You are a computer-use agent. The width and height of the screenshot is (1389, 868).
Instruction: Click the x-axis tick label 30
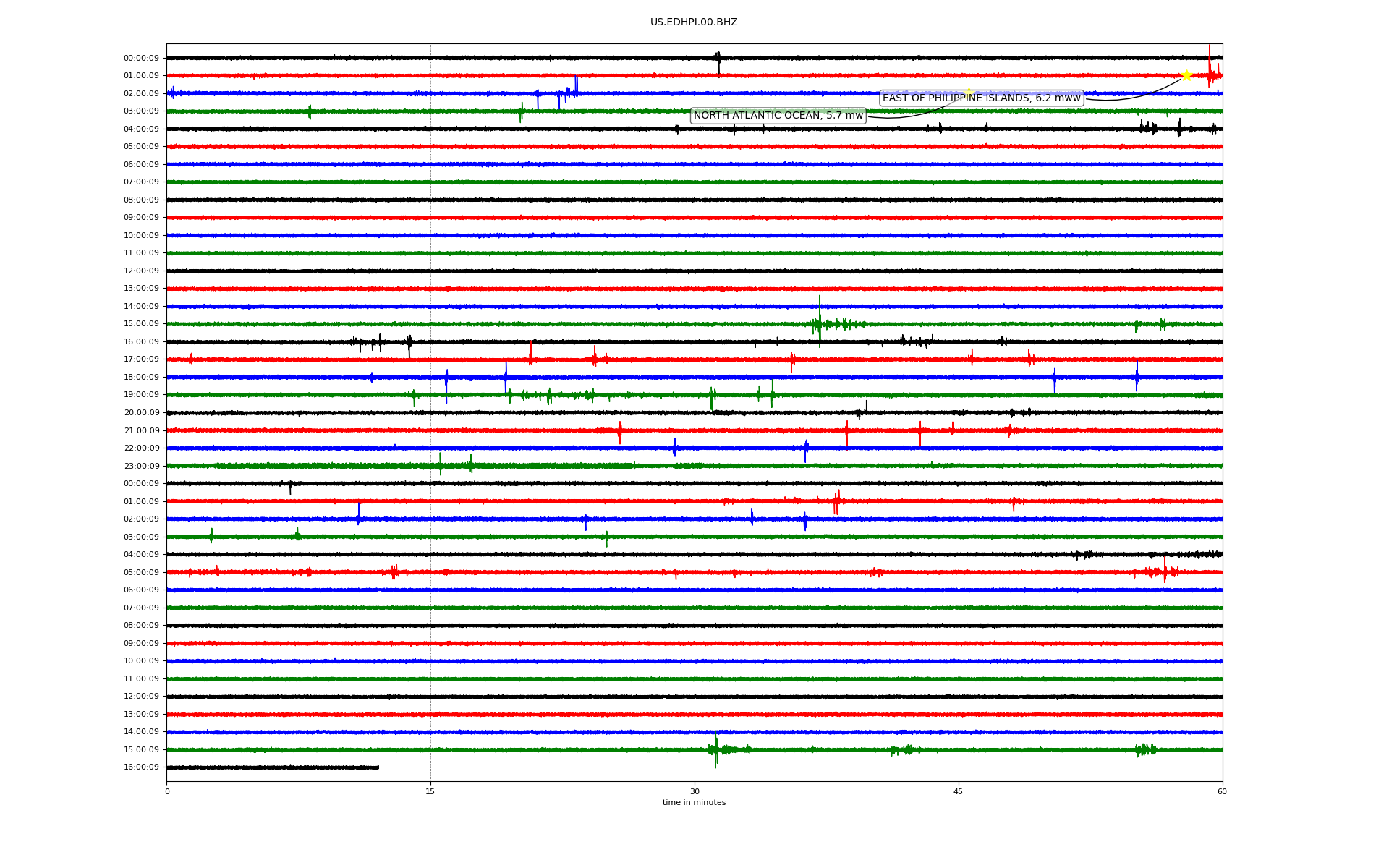point(694,792)
